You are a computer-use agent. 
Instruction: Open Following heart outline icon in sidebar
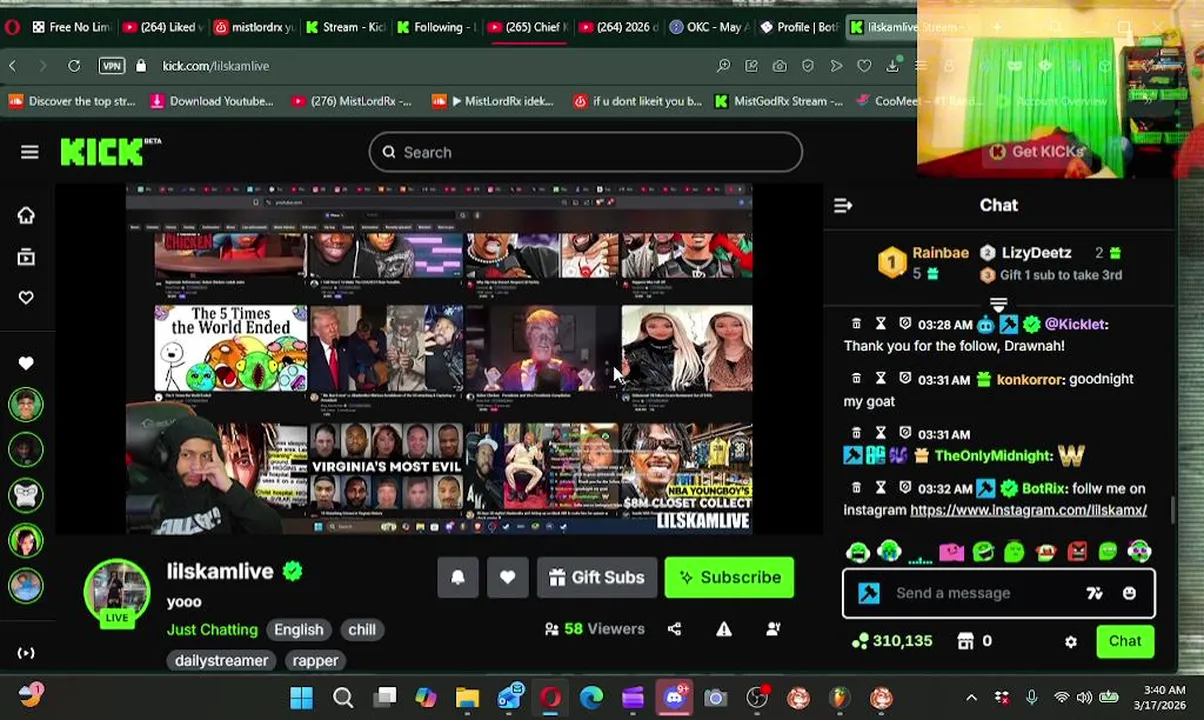[26, 297]
